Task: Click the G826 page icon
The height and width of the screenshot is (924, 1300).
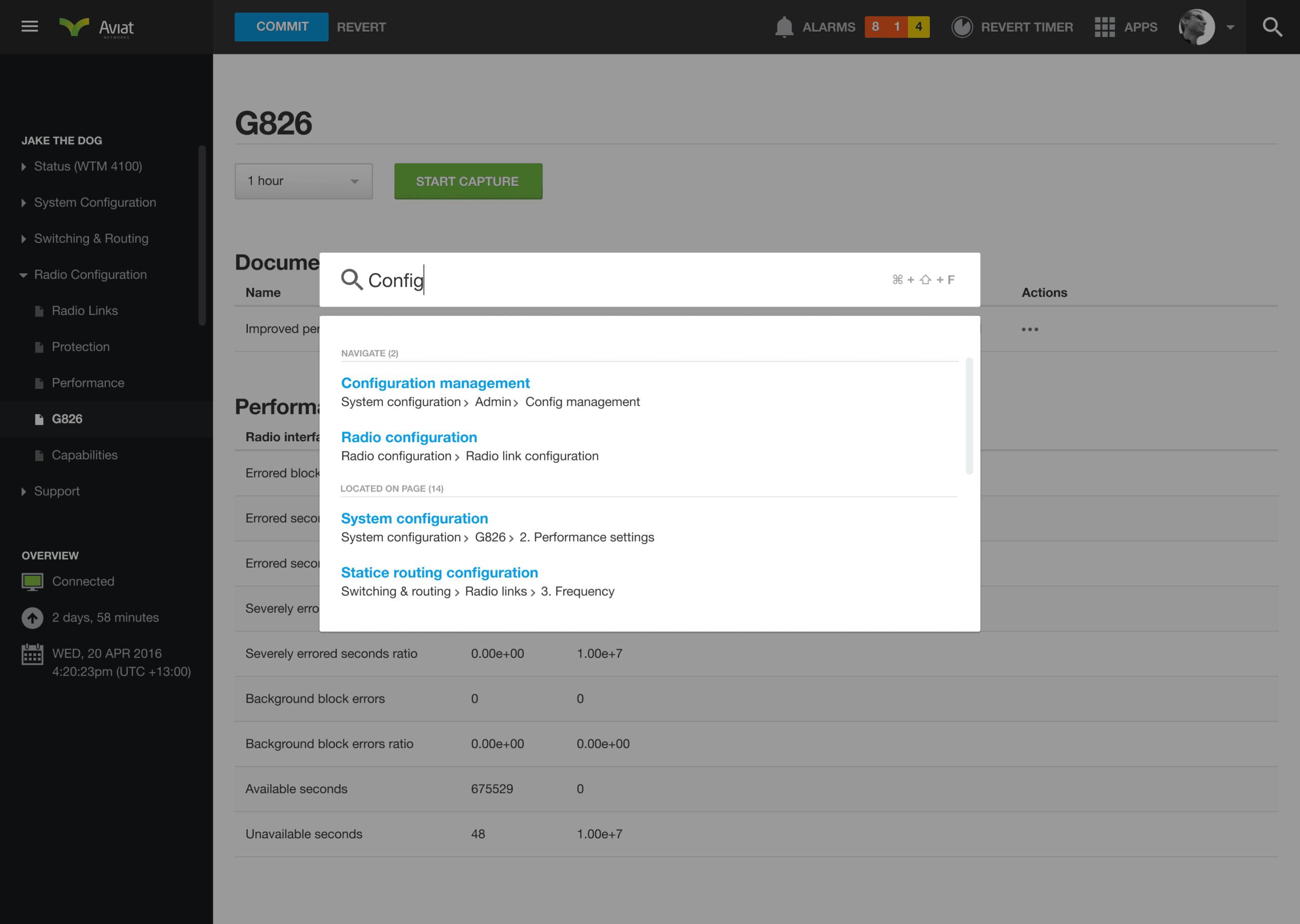Action: tap(39, 419)
